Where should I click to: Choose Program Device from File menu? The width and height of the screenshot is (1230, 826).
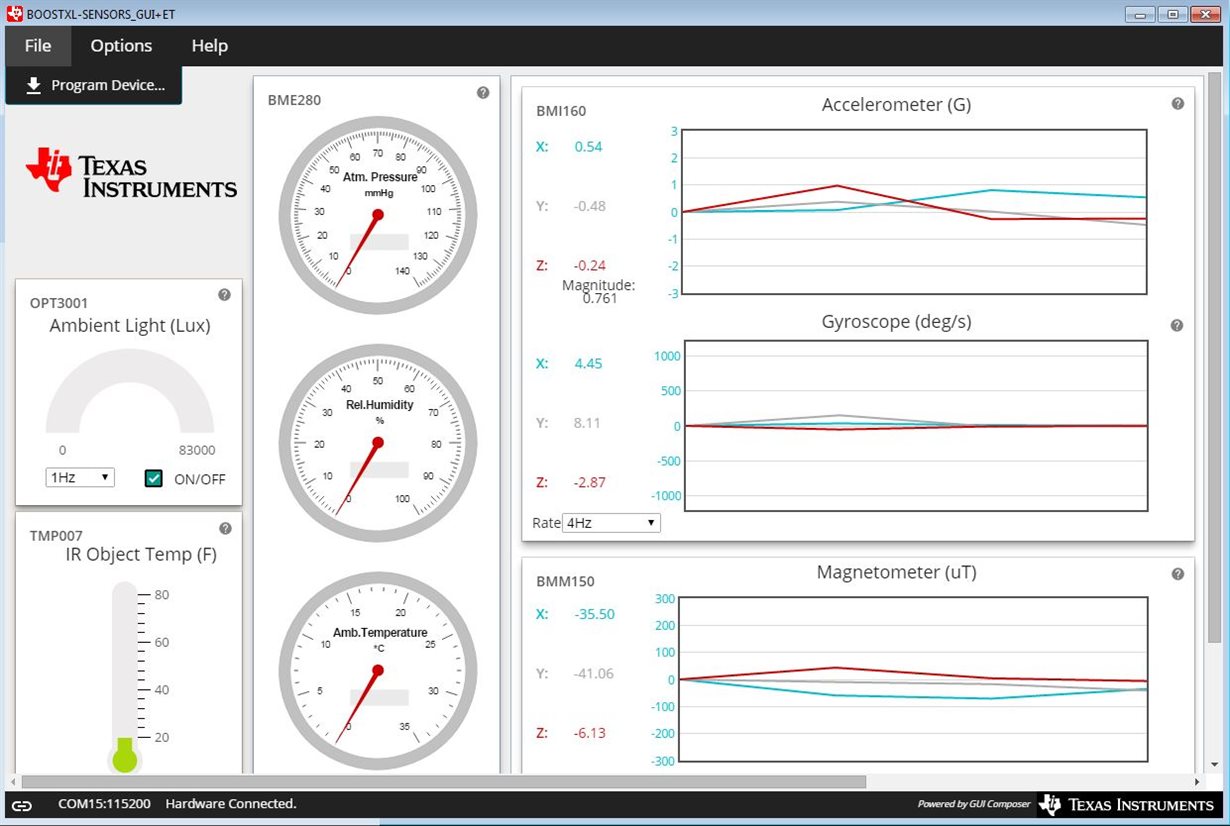[x=94, y=85]
